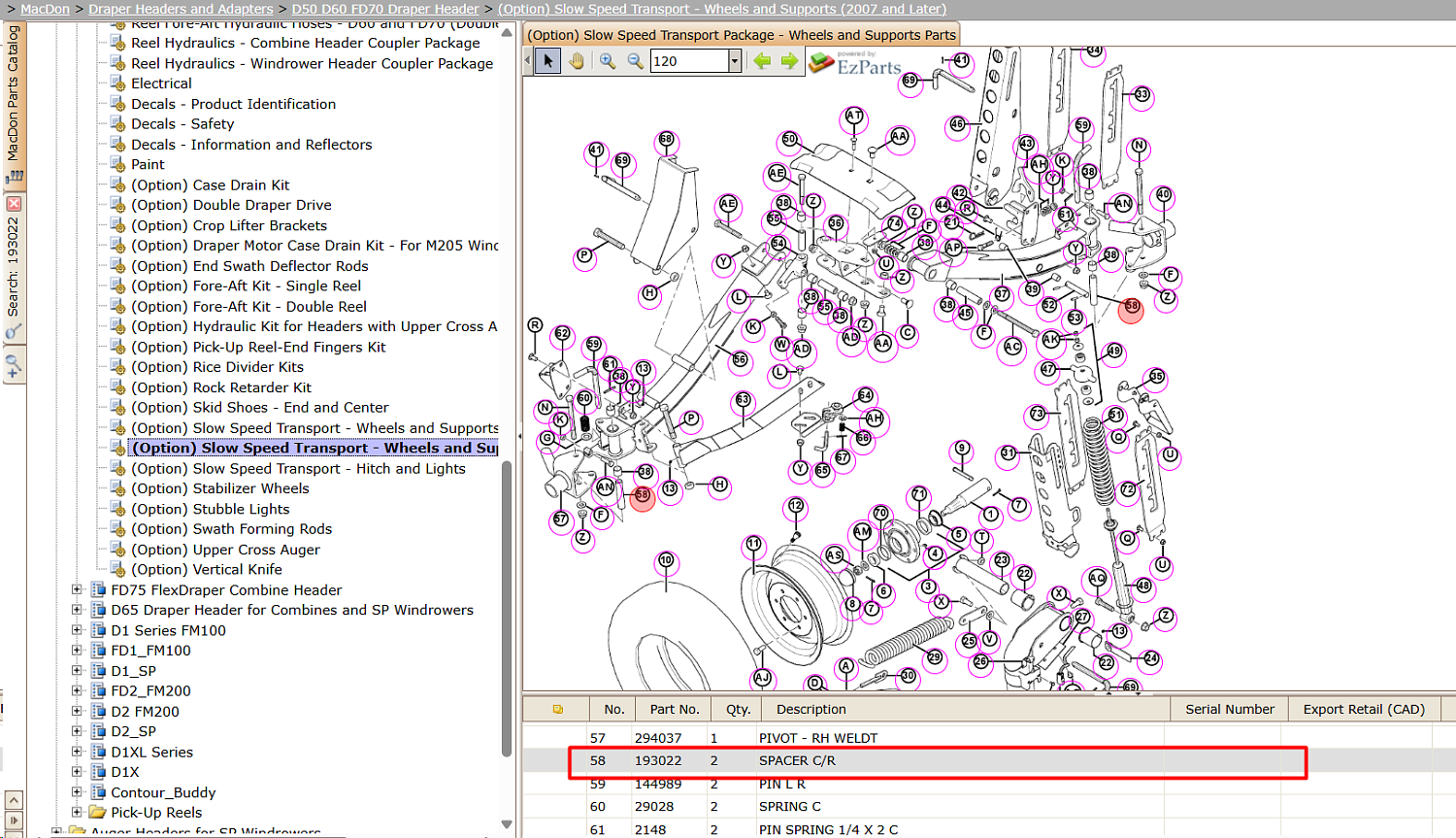
Task: Close the Search 193022 sidebar tab
Action: pyautogui.click(x=14, y=204)
